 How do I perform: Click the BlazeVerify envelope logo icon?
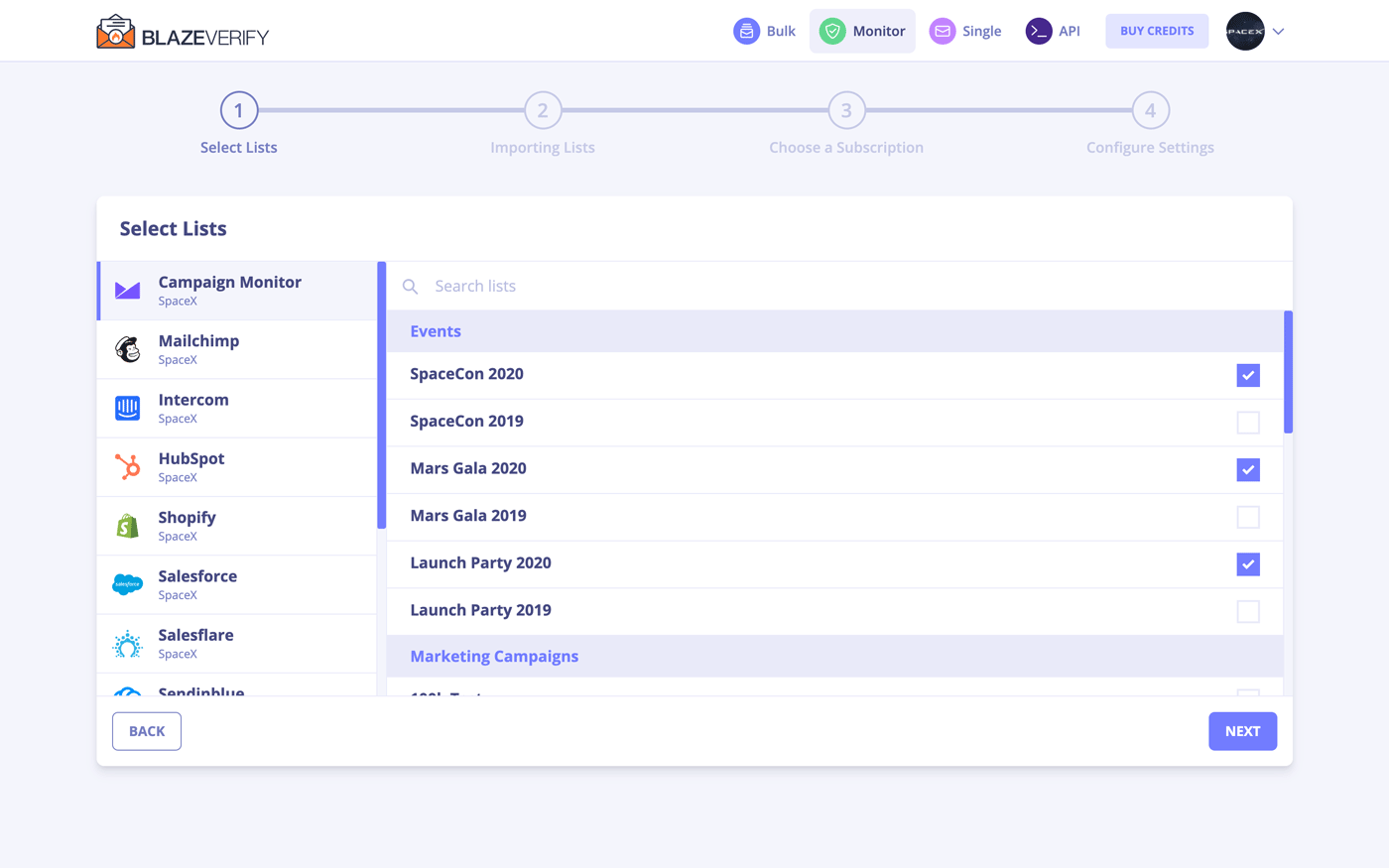115,32
